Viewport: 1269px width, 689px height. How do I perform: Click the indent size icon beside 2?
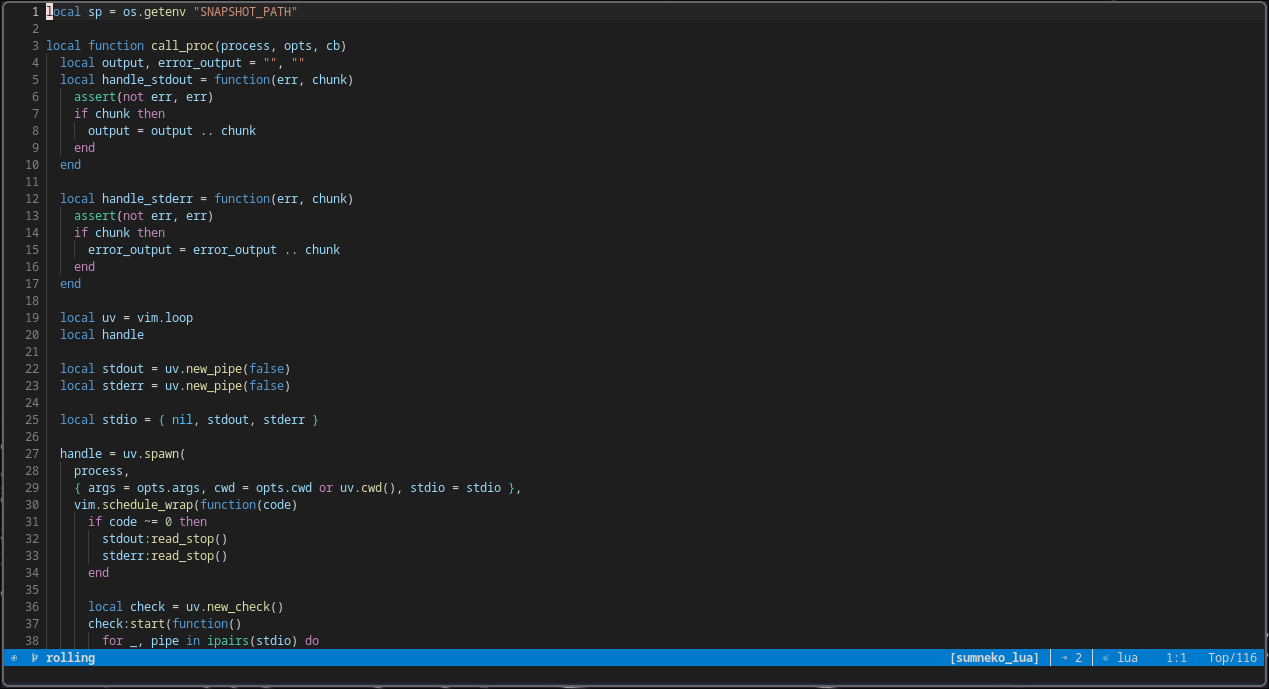[1064, 658]
